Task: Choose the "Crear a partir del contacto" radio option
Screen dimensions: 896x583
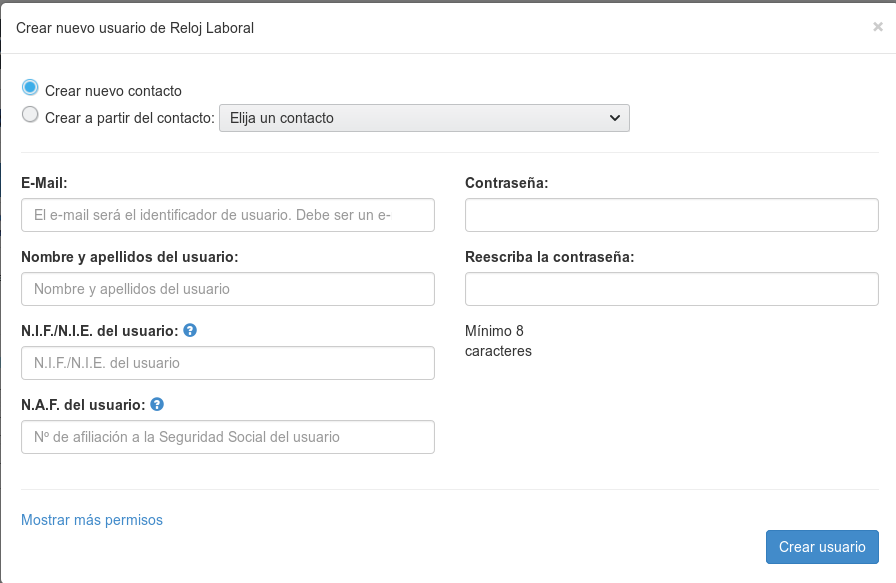Action: pos(30,116)
